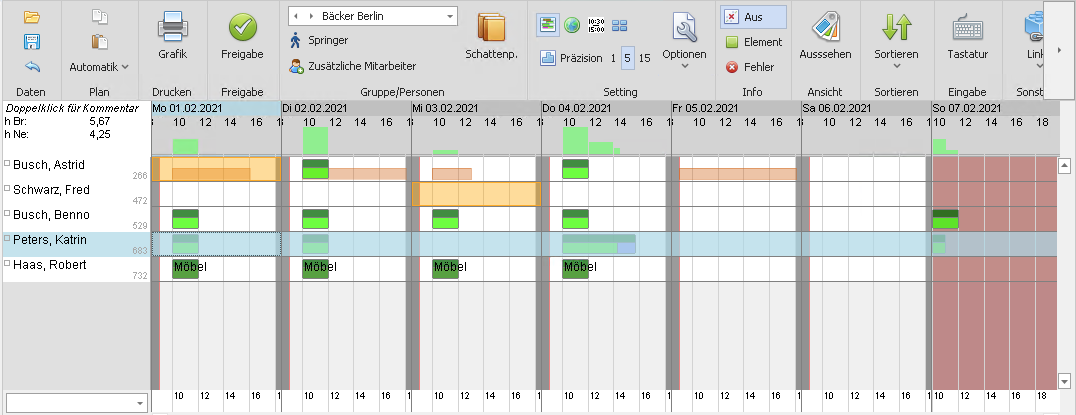1076x415 pixels.
Task: Print the schedule via the Grafik printer icon
Action: point(172,29)
